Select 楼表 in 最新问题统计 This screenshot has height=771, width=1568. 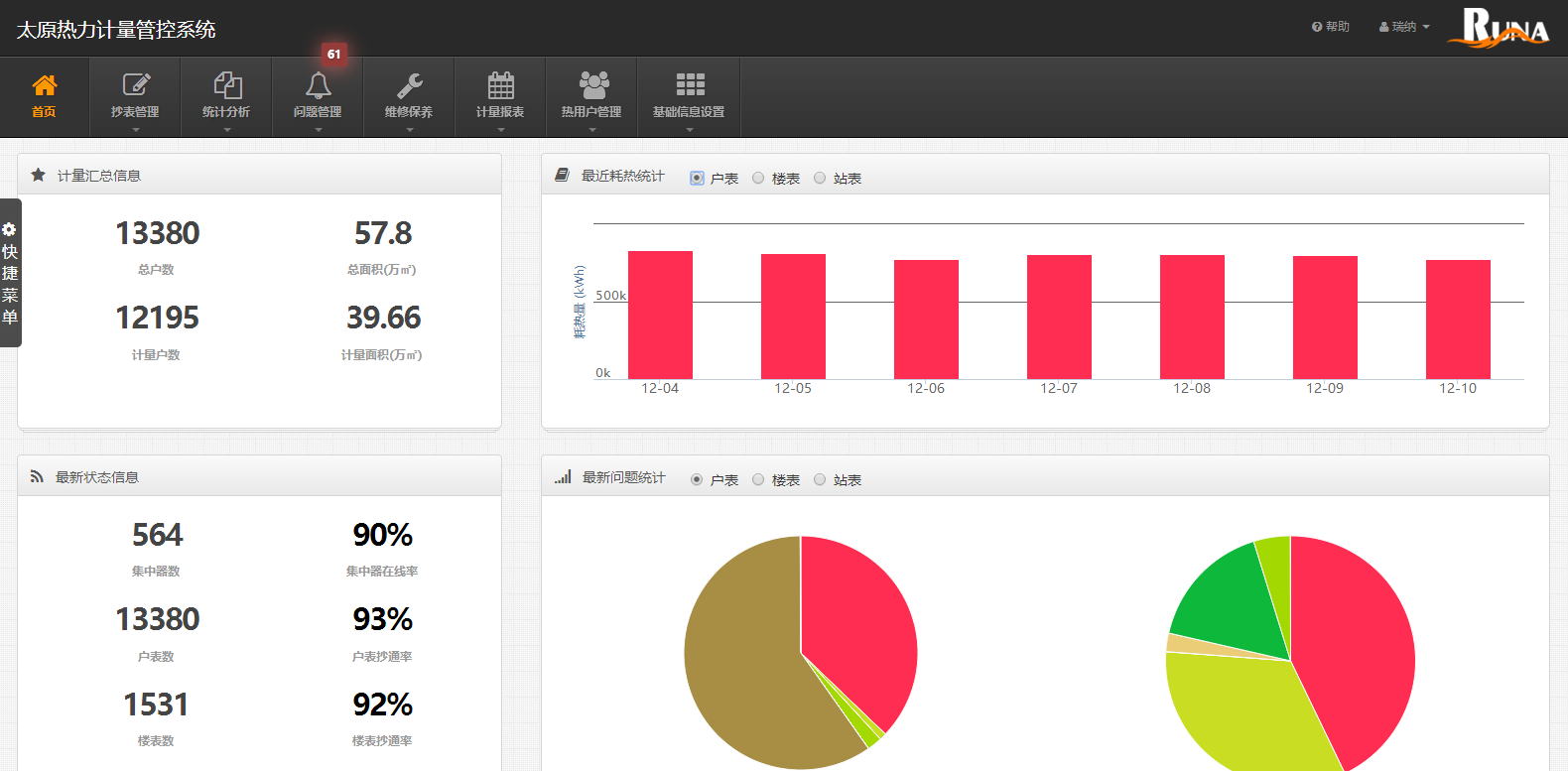[758, 480]
